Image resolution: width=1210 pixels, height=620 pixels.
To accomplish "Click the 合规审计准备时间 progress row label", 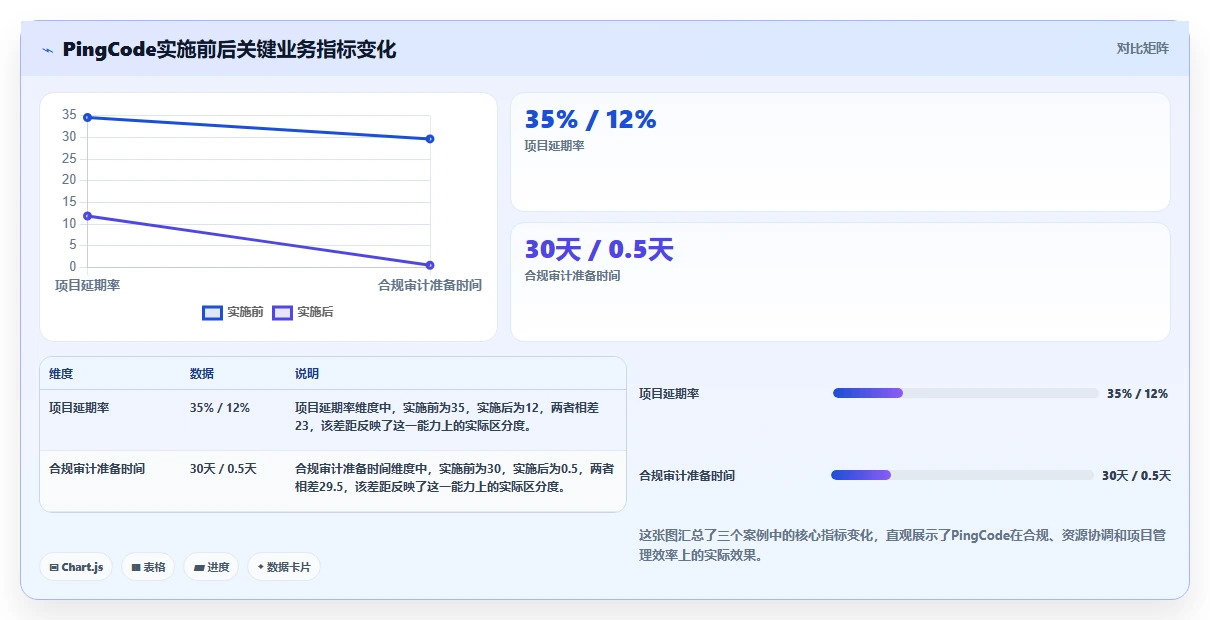I will point(687,476).
